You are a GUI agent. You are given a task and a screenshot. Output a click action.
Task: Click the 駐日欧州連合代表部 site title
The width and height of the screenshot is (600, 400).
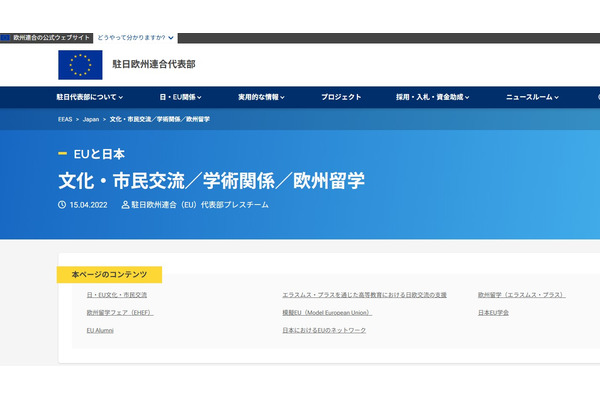pyautogui.click(x=154, y=64)
